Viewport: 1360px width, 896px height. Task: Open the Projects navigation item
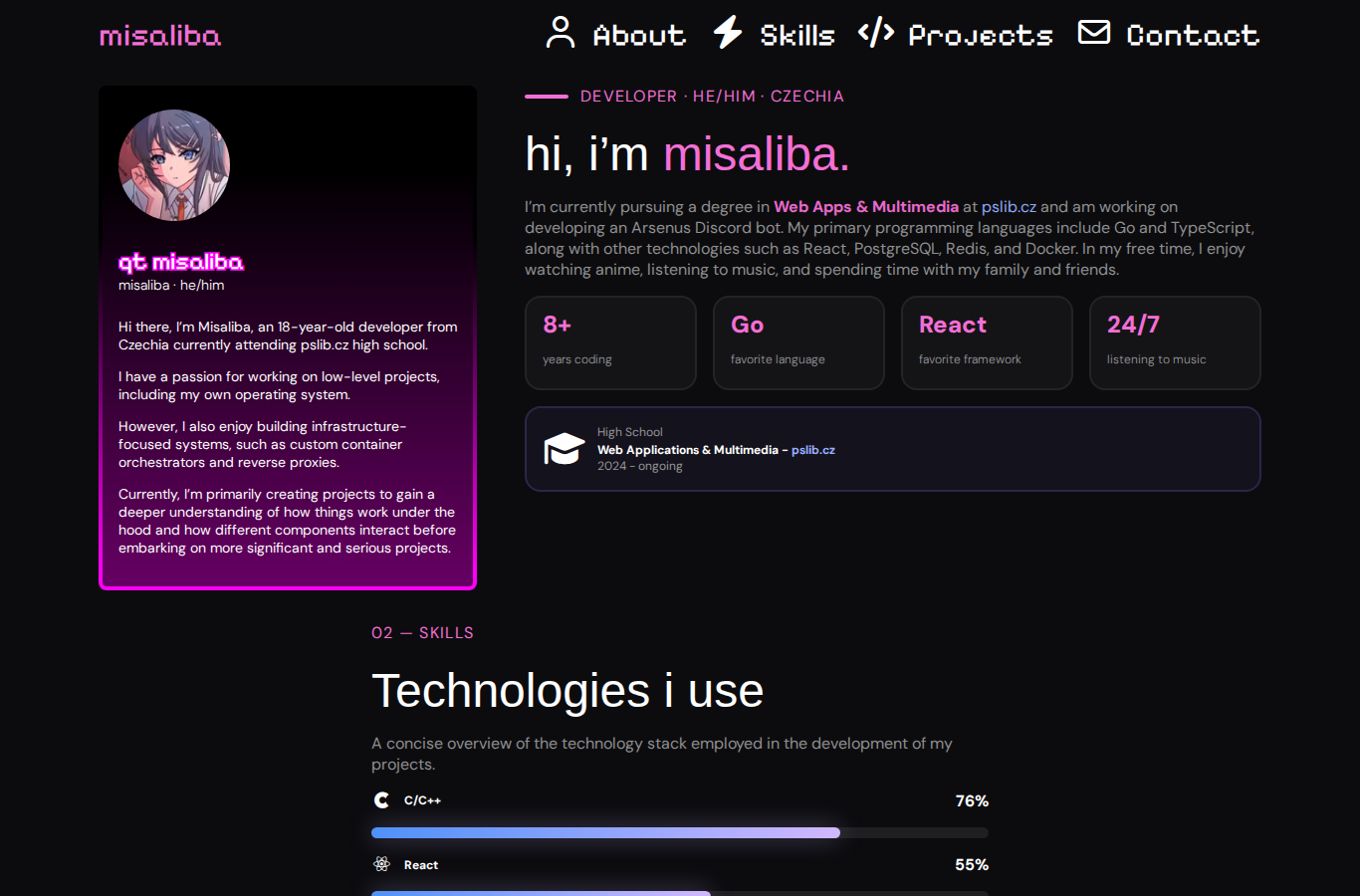pos(956,34)
